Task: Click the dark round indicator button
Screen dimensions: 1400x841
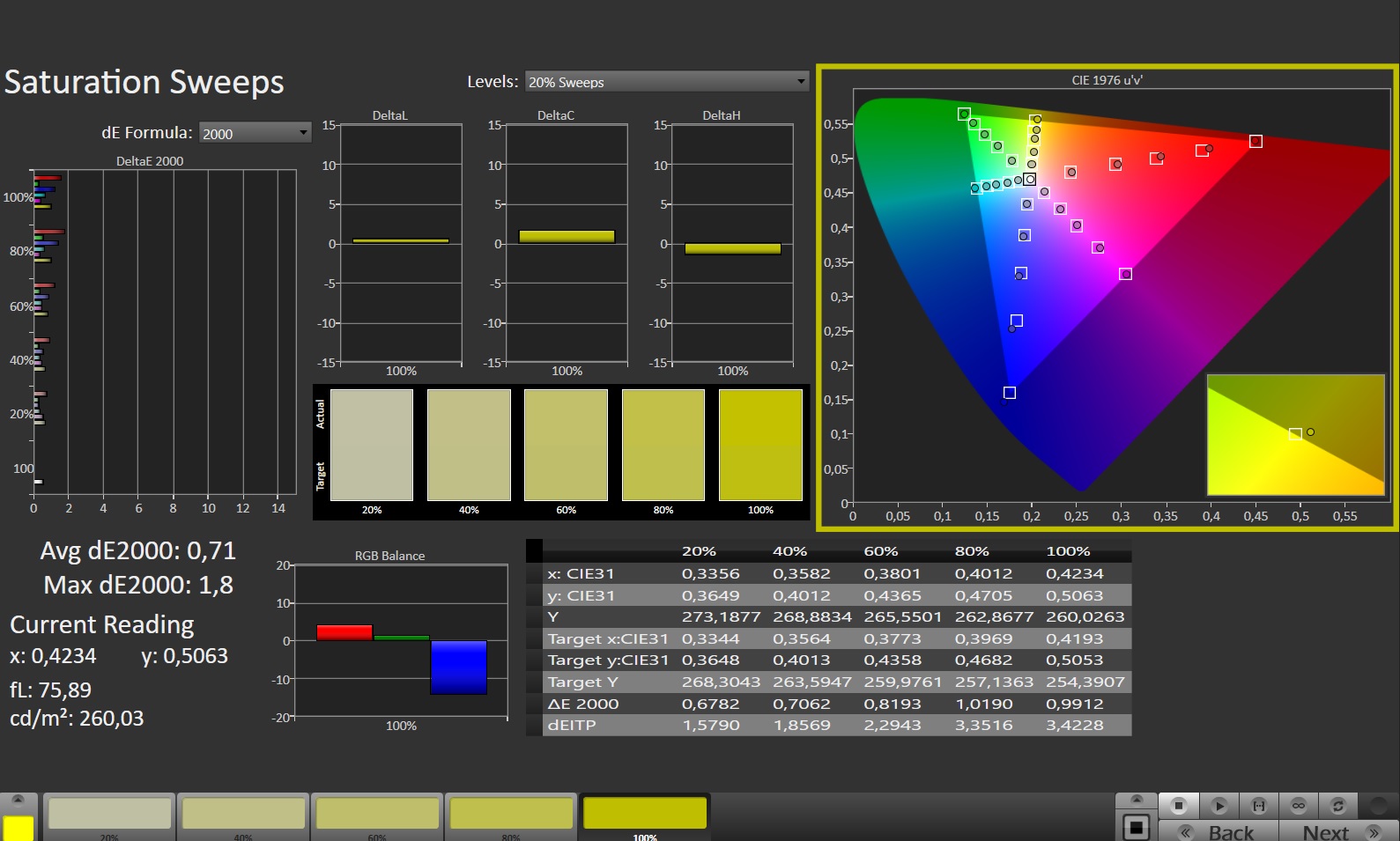Action: (x=1378, y=806)
